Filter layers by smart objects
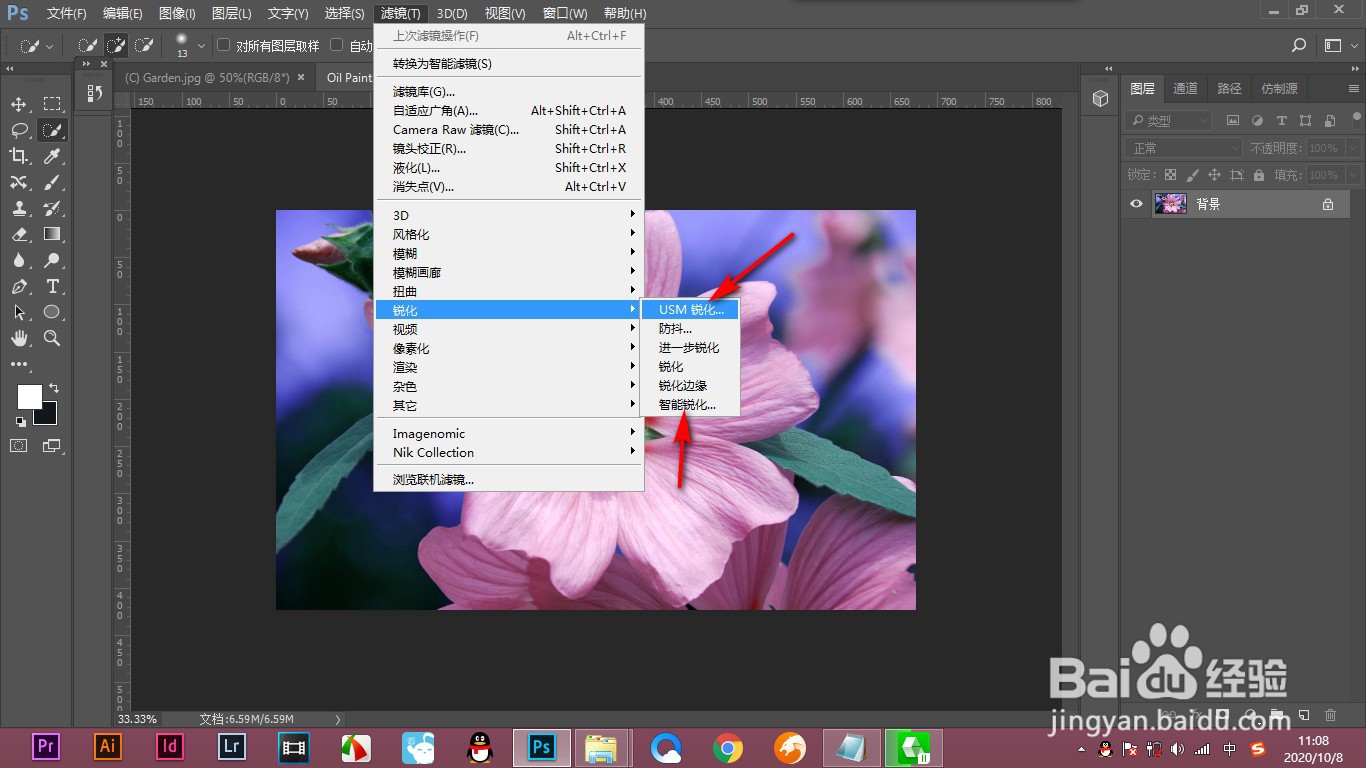The width and height of the screenshot is (1366, 768). [1329, 120]
